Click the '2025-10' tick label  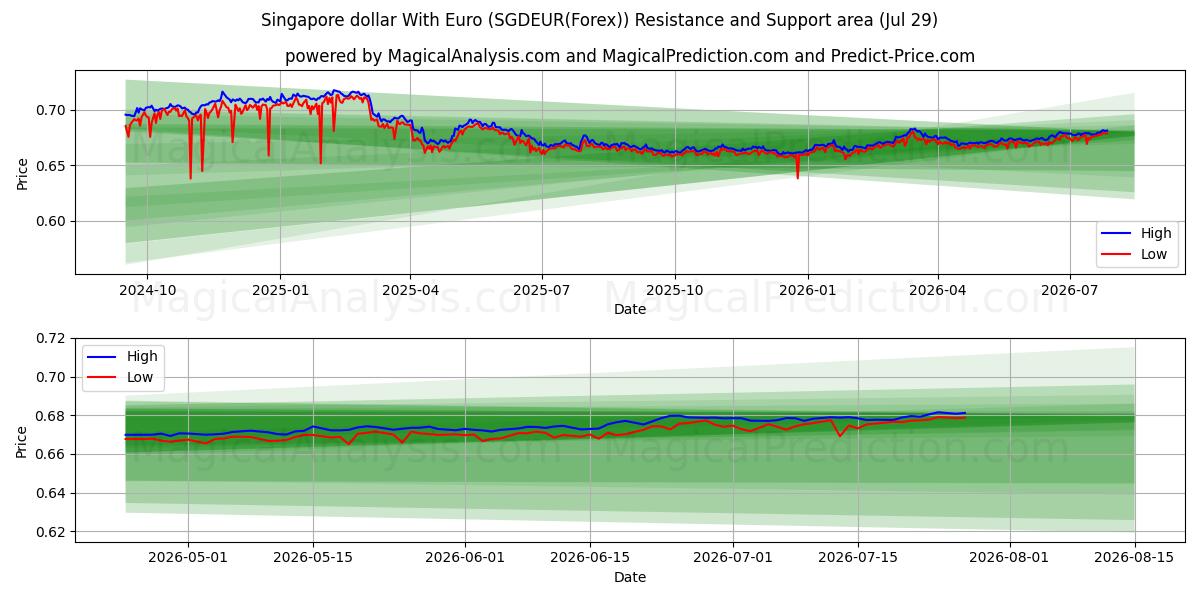674,290
